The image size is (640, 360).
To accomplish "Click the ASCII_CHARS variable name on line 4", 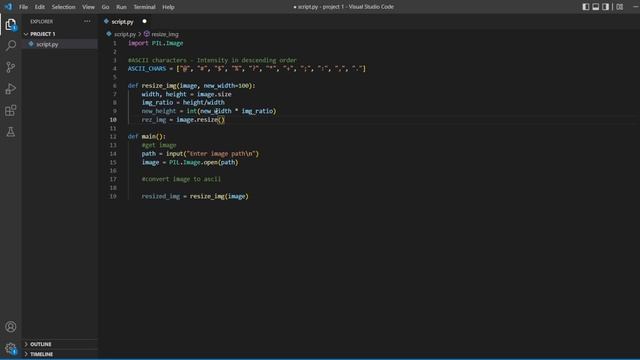I will pos(147,69).
